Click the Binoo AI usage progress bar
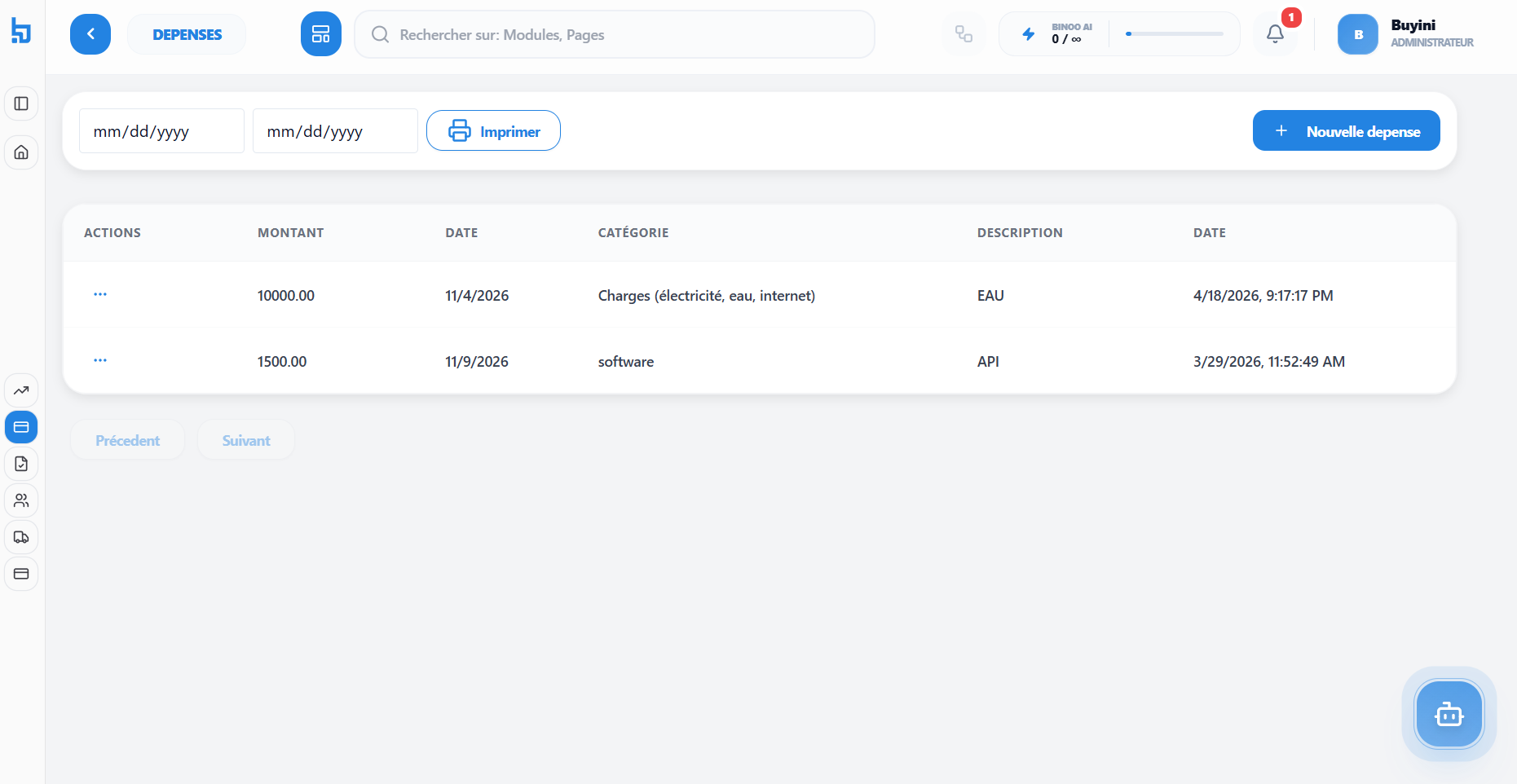The width and height of the screenshot is (1517, 784). [x=1175, y=34]
